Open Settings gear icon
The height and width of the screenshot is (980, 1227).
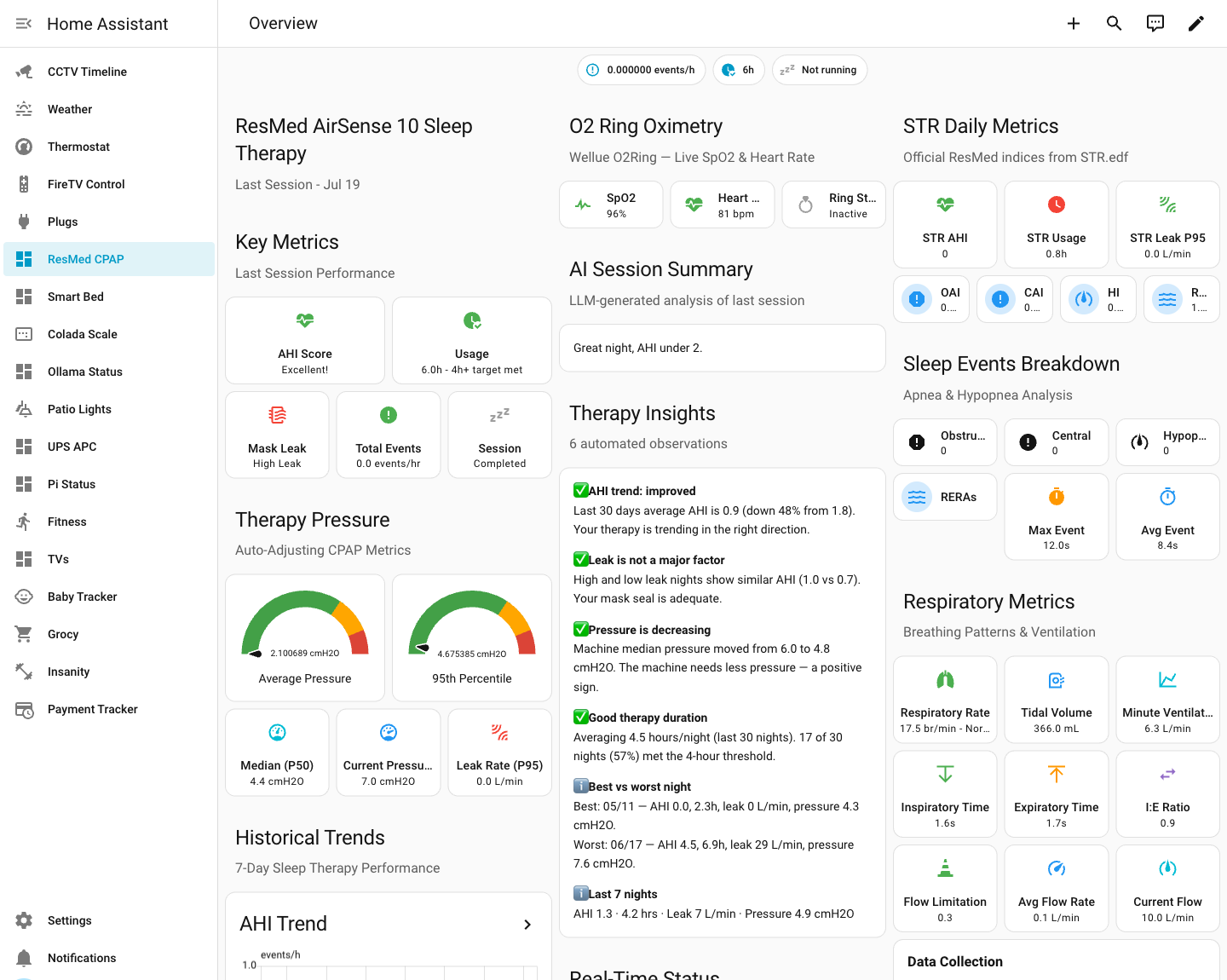pyautogui.click(x=24, y=920)
